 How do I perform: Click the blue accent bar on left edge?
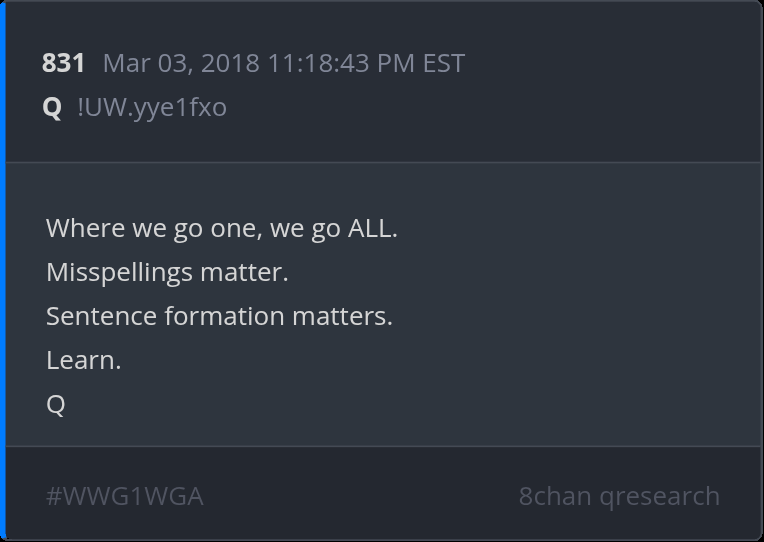click(3, 271)
